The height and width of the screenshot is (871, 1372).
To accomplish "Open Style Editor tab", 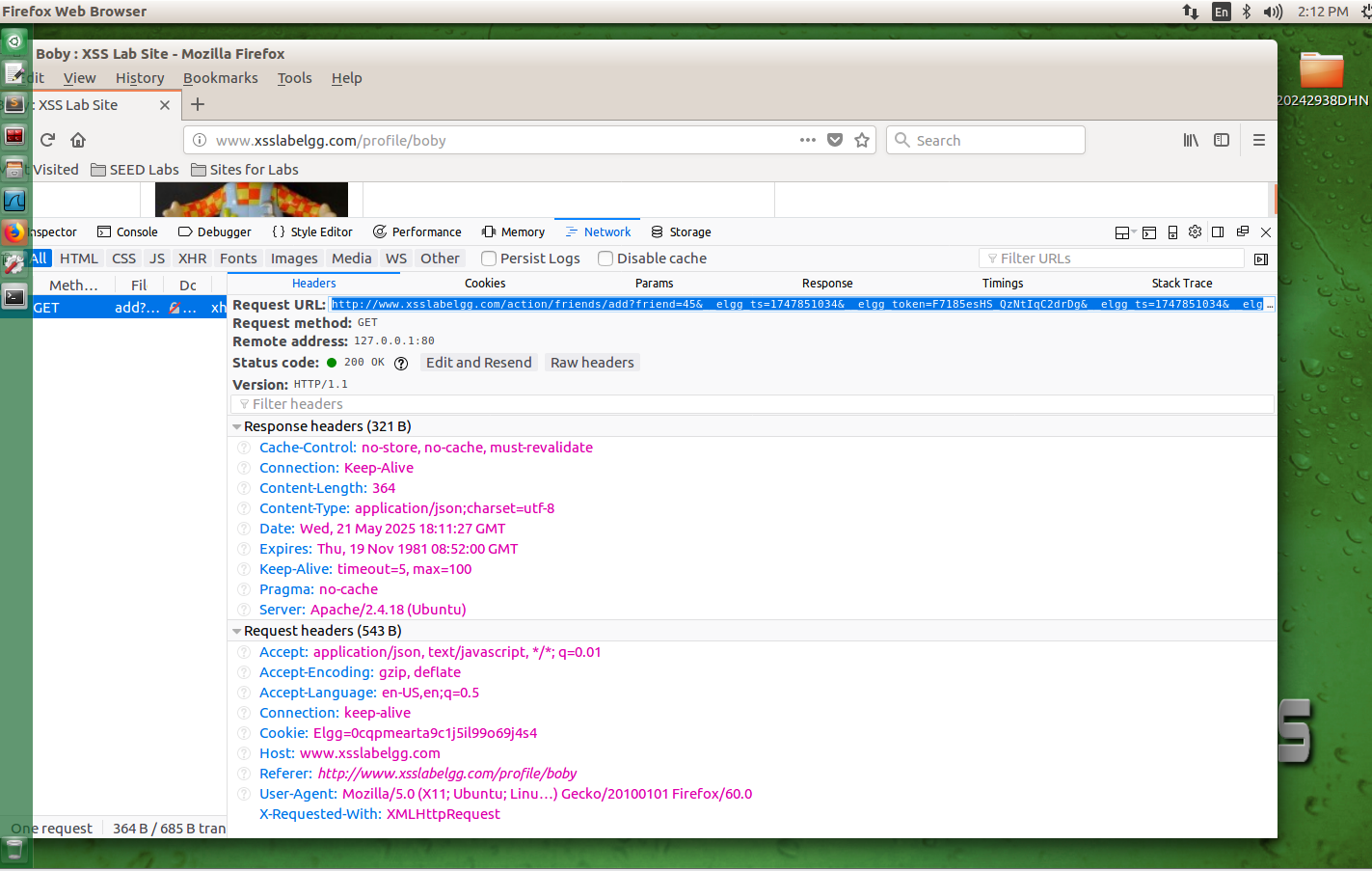I will pos(312,232).
